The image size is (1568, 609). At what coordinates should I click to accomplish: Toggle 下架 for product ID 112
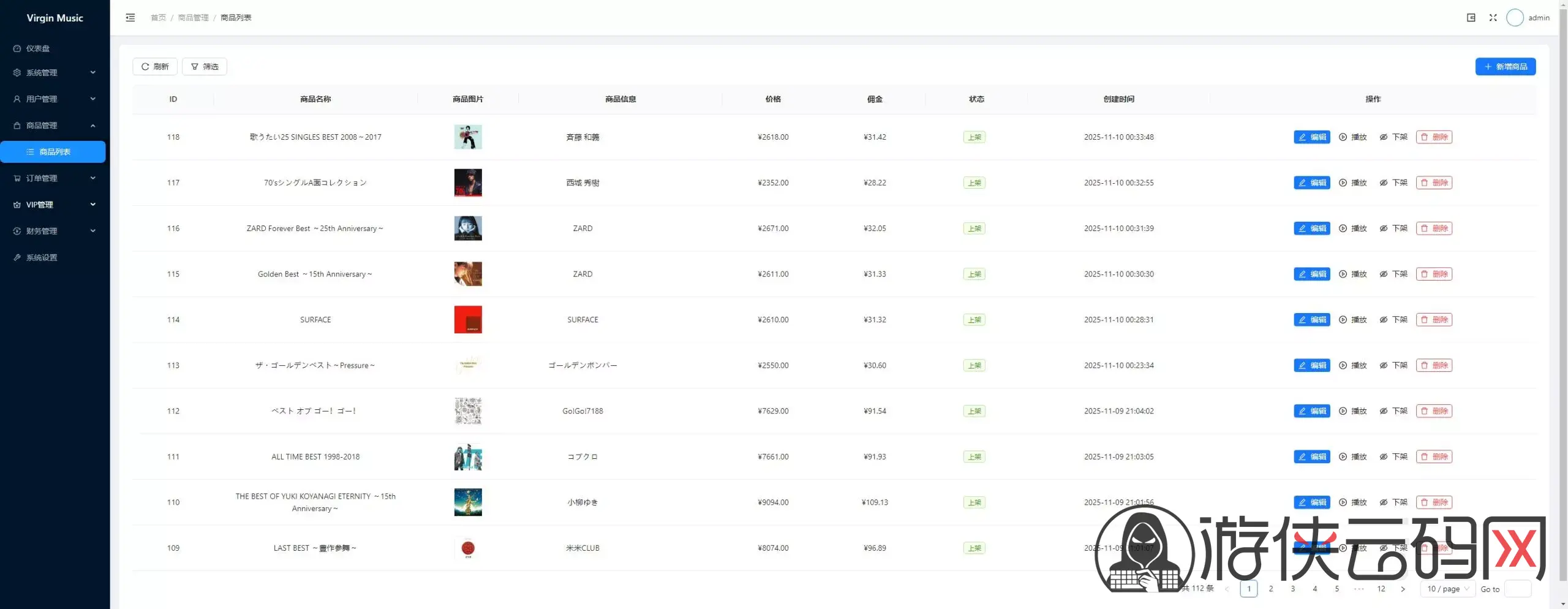1393,411
